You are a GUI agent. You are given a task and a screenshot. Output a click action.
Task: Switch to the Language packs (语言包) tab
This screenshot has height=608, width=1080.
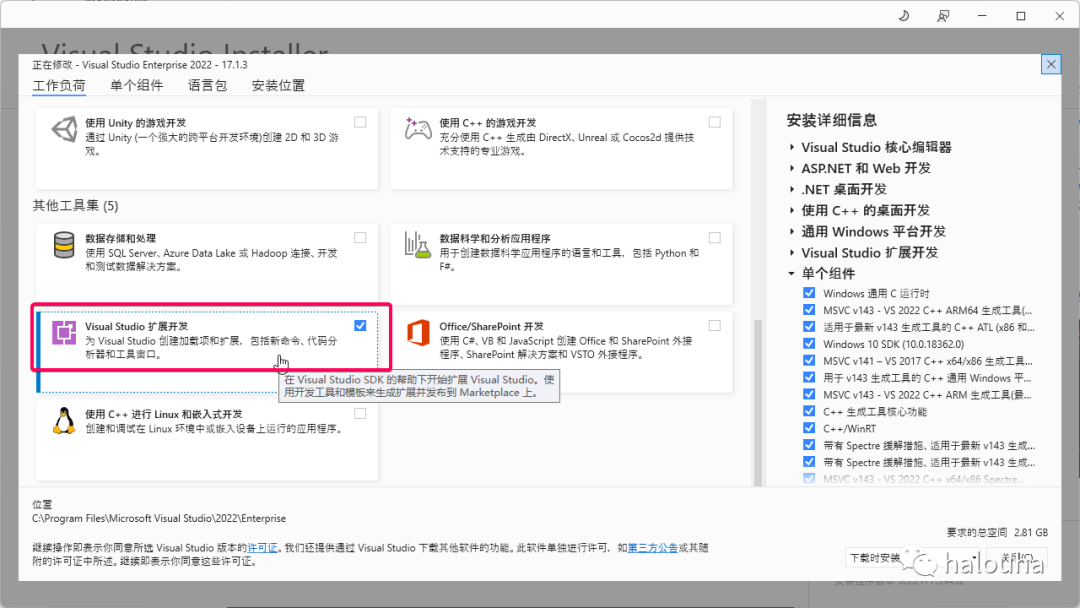pyautogui.click(x=207, y=85)
